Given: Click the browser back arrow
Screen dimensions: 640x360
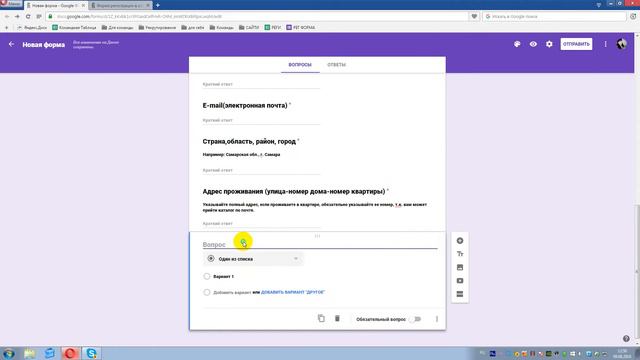Looking at the screenshot, I should click(7, 16).
